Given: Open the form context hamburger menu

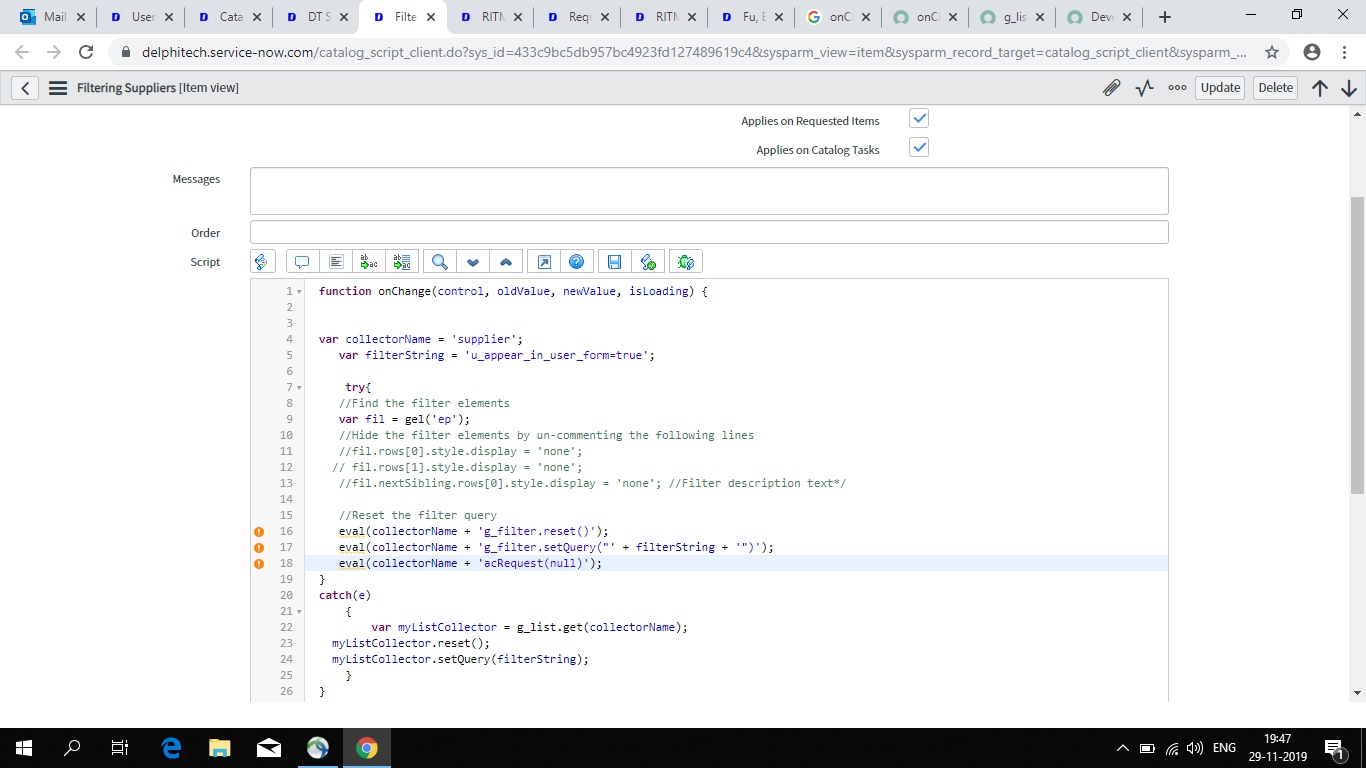Looking at the screenshot, I should [x=58, y=88].
